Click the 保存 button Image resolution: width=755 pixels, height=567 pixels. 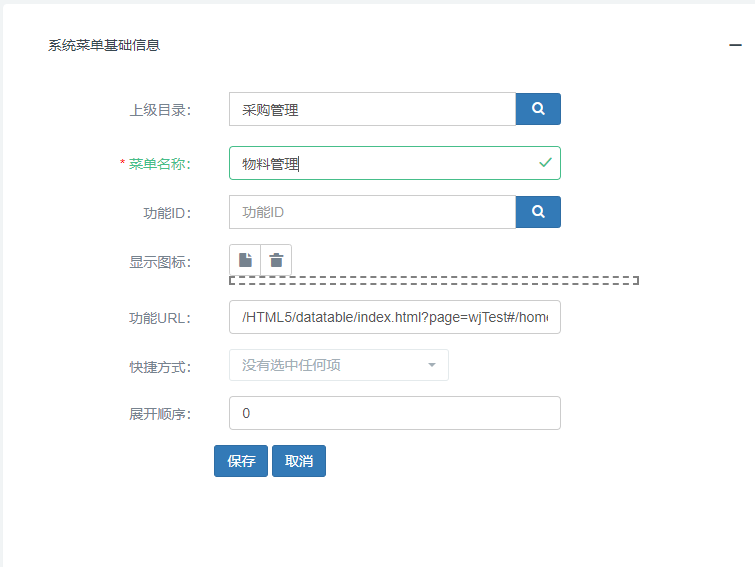[x=241, y=461]
